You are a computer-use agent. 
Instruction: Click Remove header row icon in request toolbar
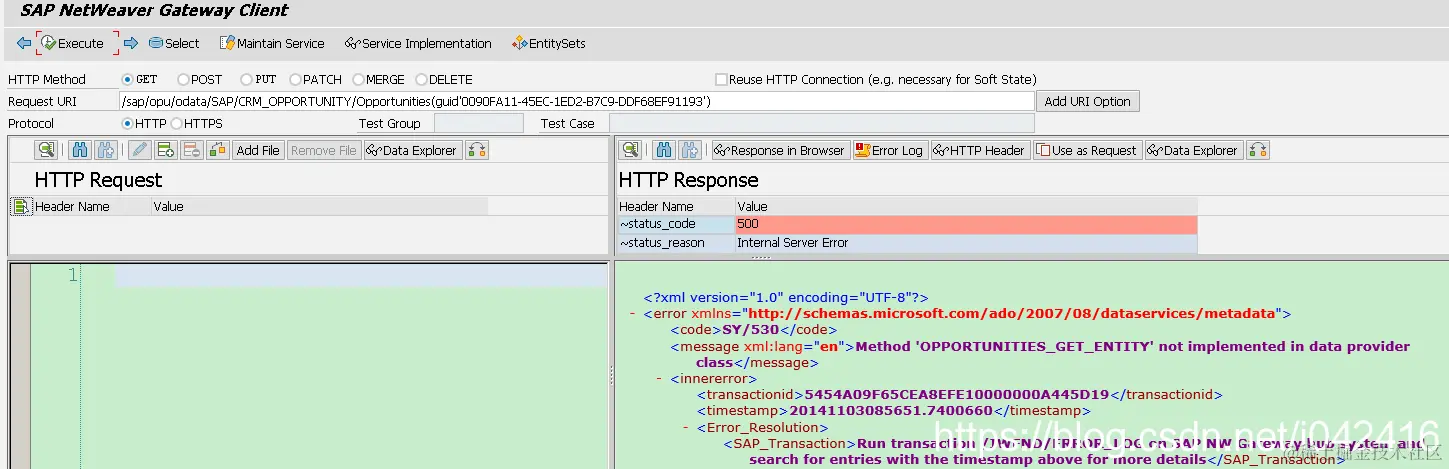(x=192, y=150)
